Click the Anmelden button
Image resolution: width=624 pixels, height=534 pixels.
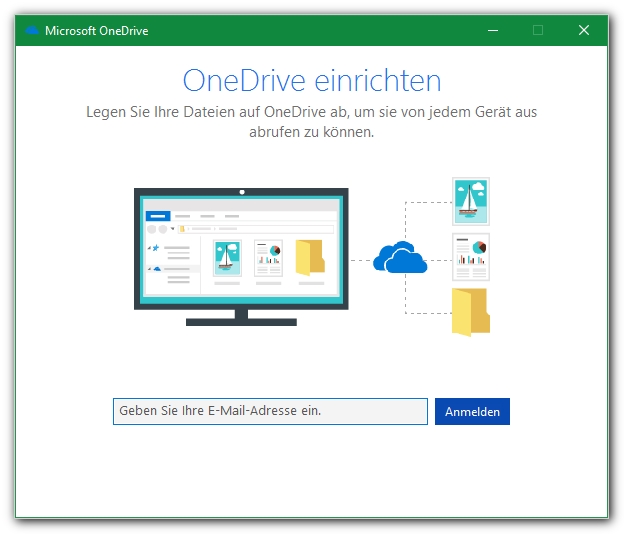[472, 411]
